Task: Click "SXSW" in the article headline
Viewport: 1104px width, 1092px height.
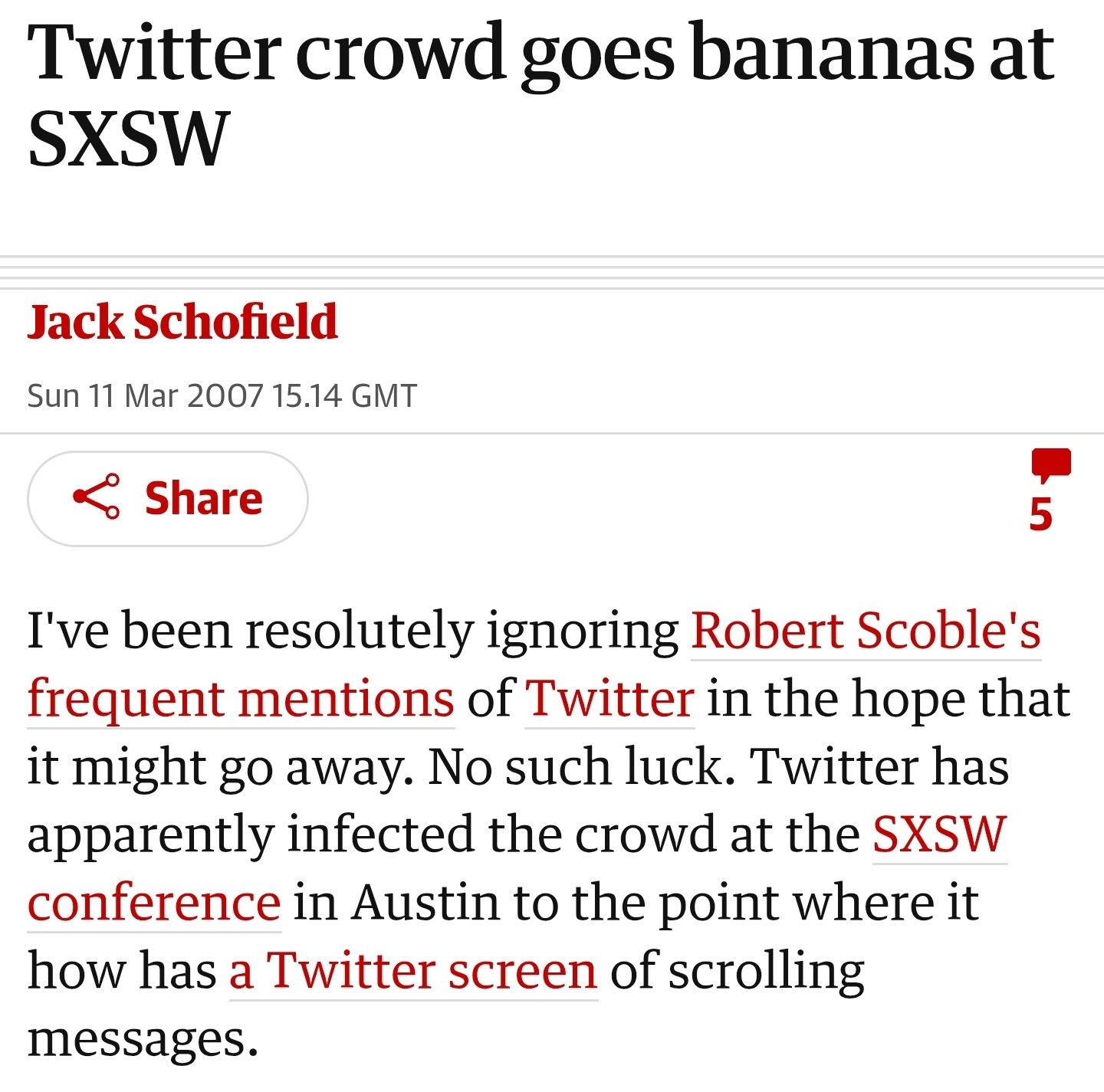Action: click(128, 139)
